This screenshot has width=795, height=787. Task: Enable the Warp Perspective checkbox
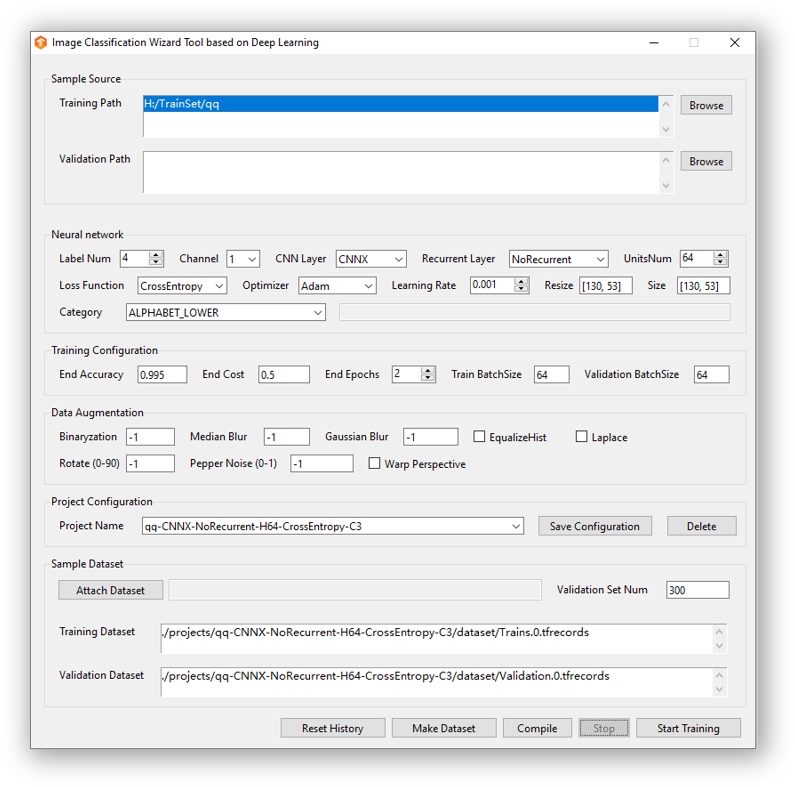click(x=374, y=463)
